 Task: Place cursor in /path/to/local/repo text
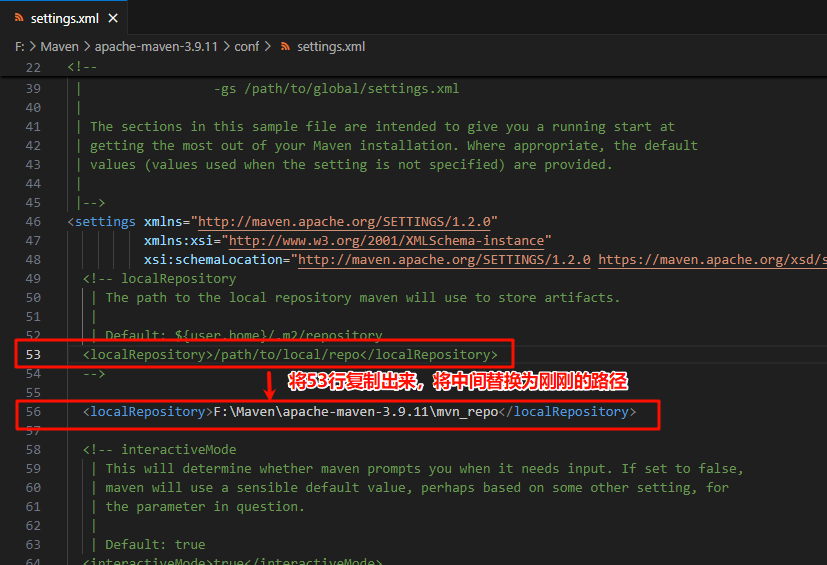[x=288, y=355]
